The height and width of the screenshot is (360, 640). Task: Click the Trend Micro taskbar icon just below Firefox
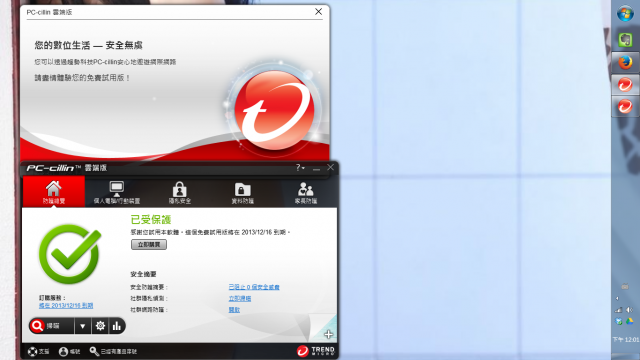click(625, 85)
